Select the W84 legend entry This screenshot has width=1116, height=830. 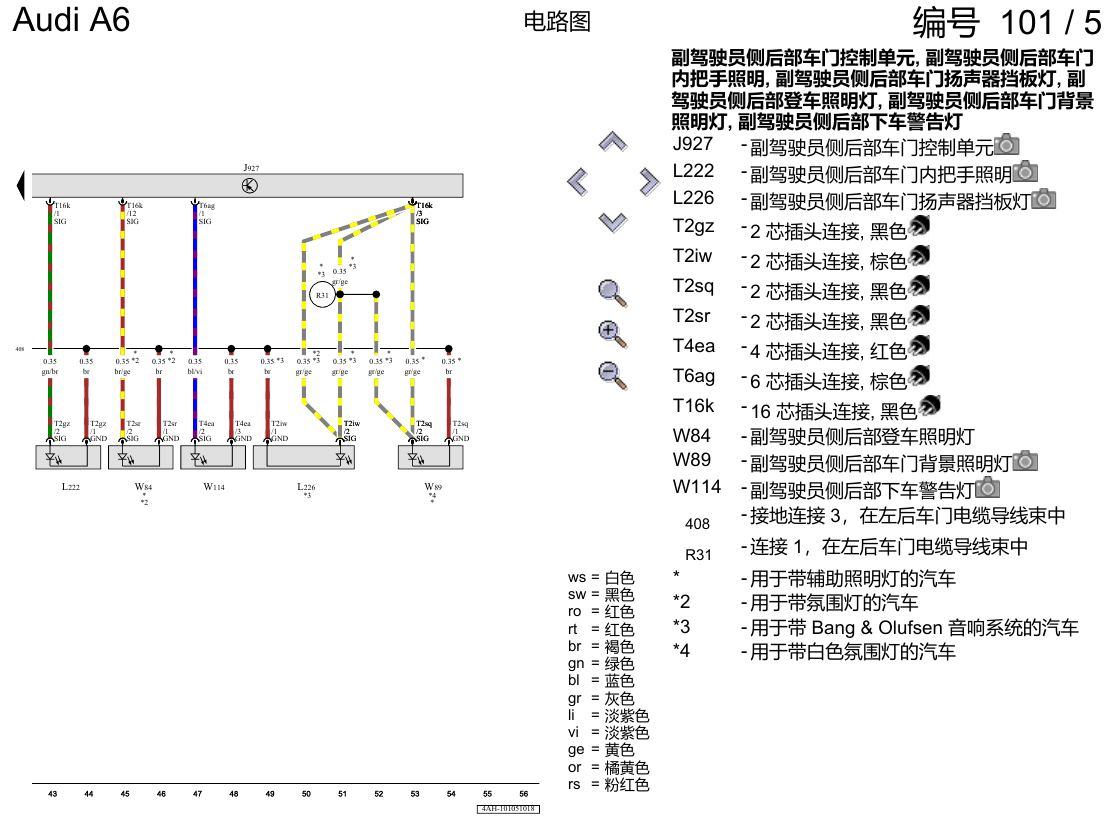point(823,436)
